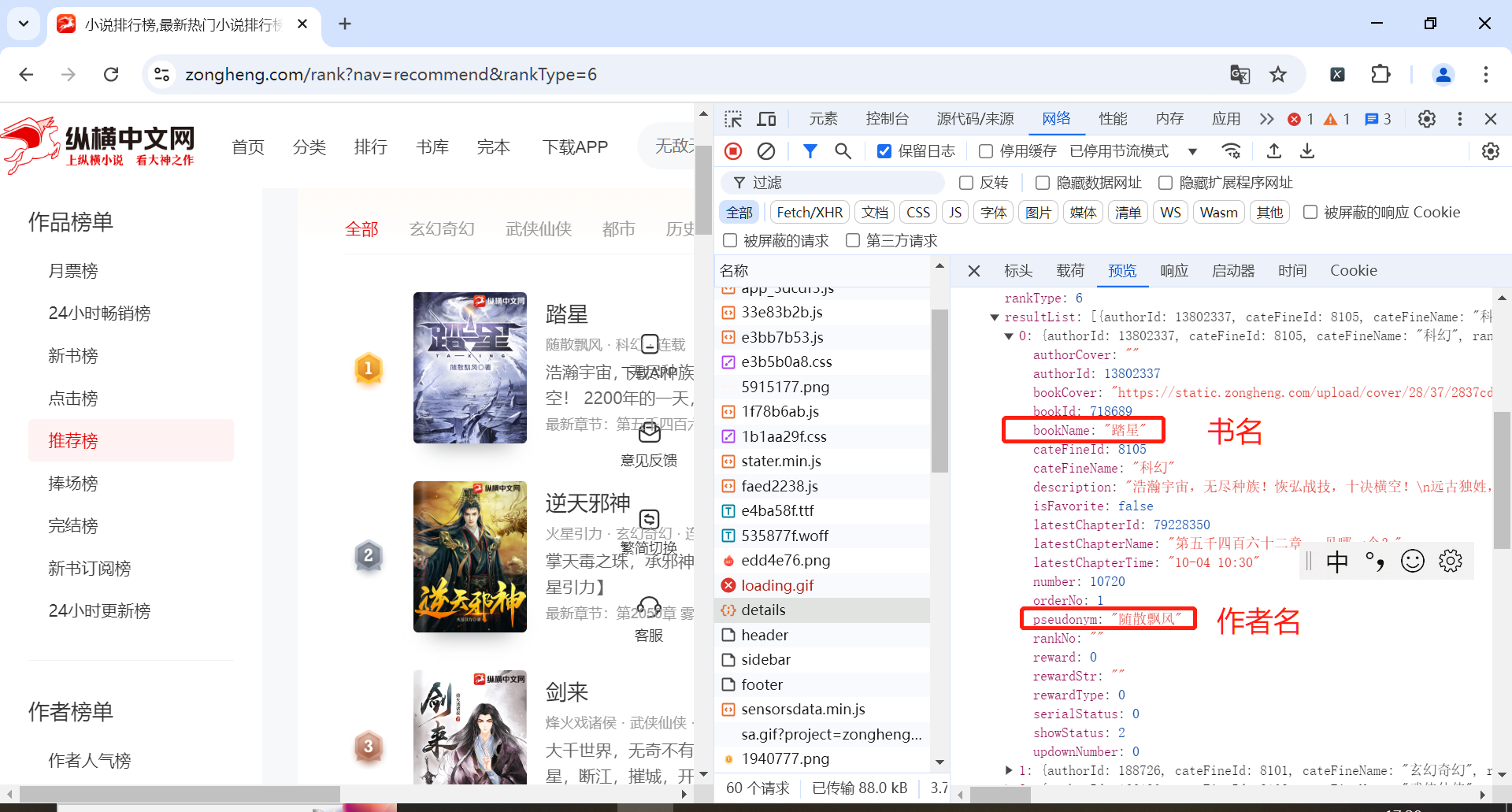
Task: Filter requests by CSS type
Action: click(x=918, y=212)
